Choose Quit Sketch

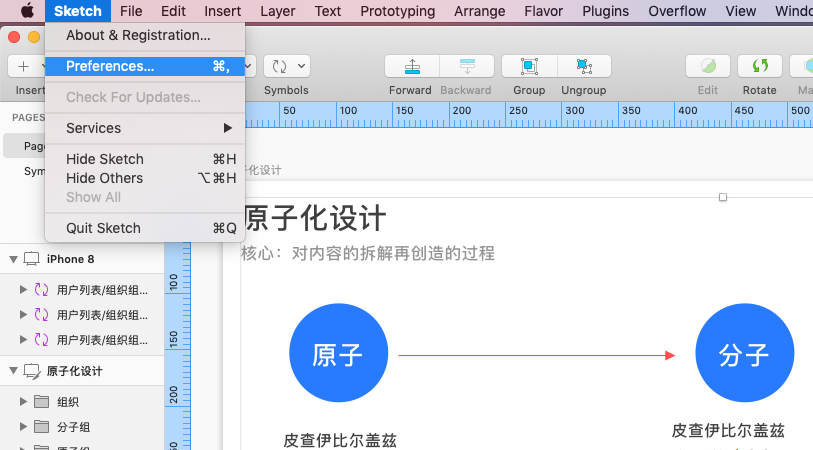pyautogui.click(x=145, y=228)
